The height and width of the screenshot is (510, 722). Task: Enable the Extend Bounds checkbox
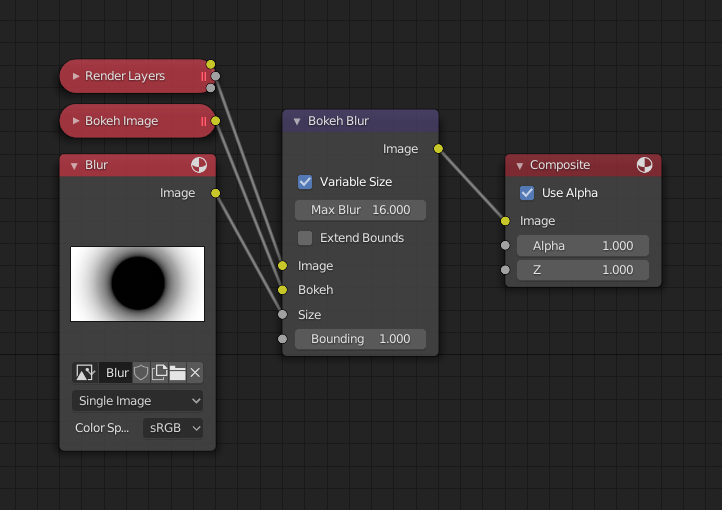pos(305,238)
